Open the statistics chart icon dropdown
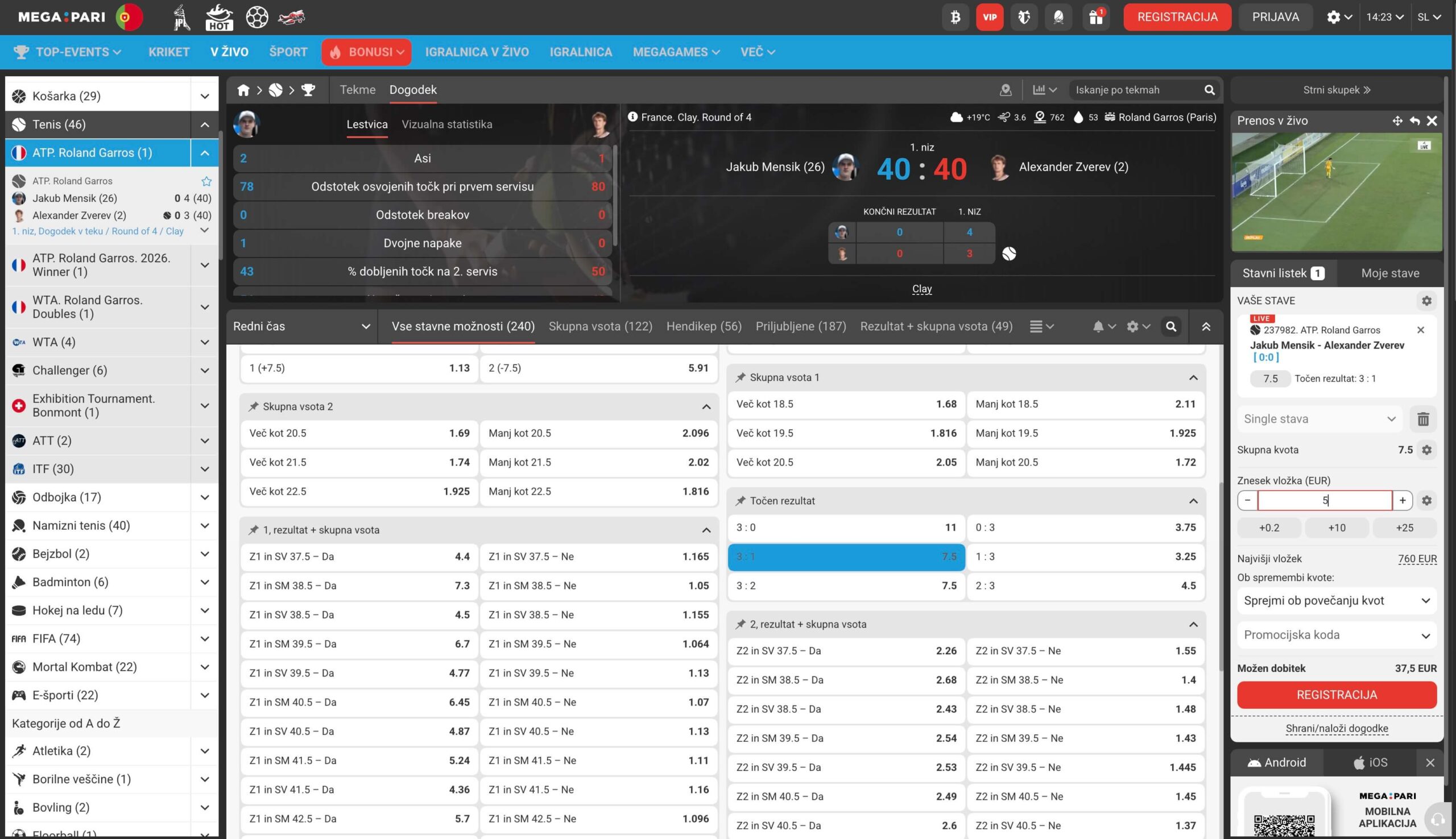Screen dimensions: 1456x839 pos(1044,90)
